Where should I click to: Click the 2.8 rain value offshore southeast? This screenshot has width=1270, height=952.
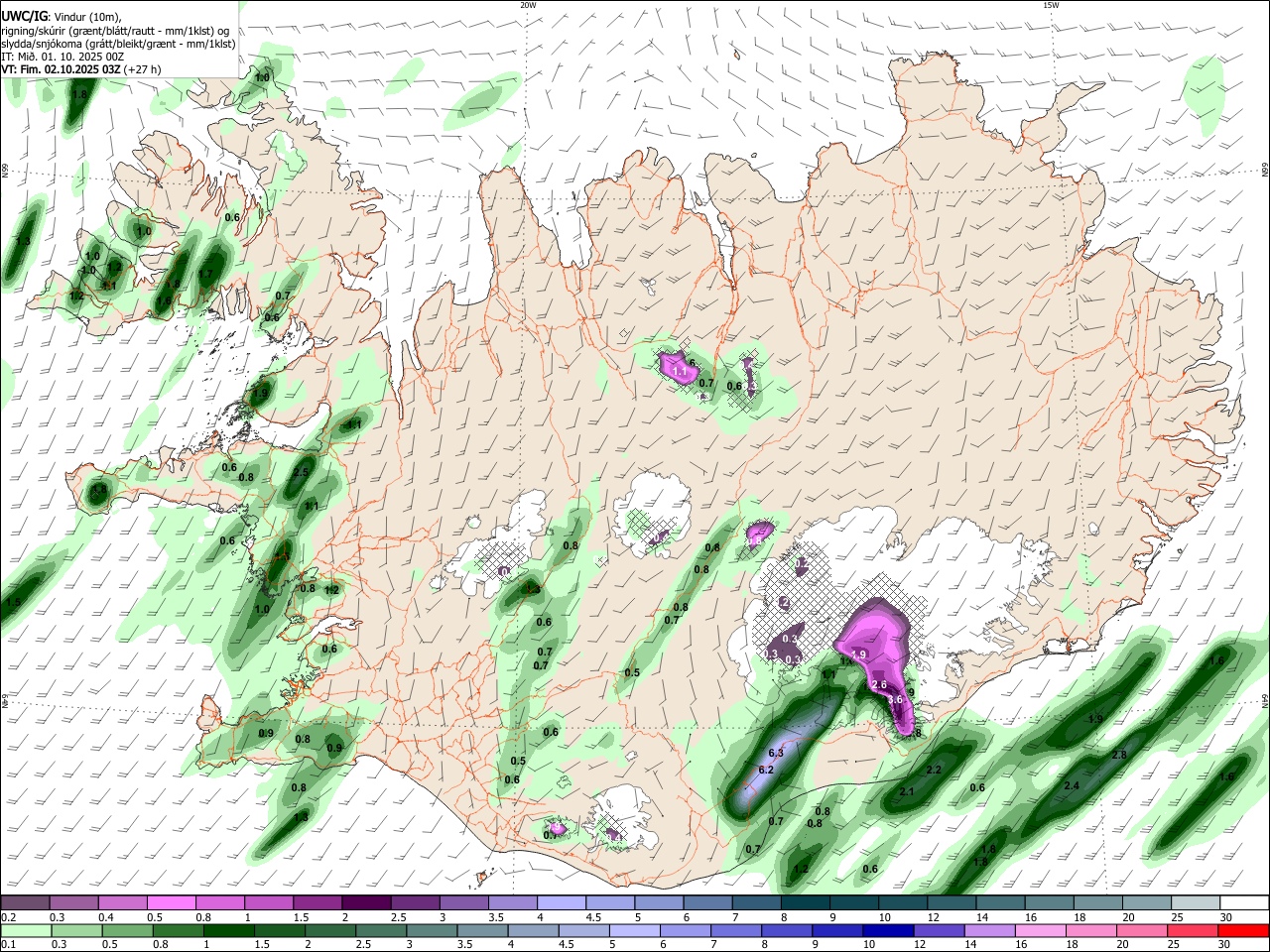[1119, 755]
